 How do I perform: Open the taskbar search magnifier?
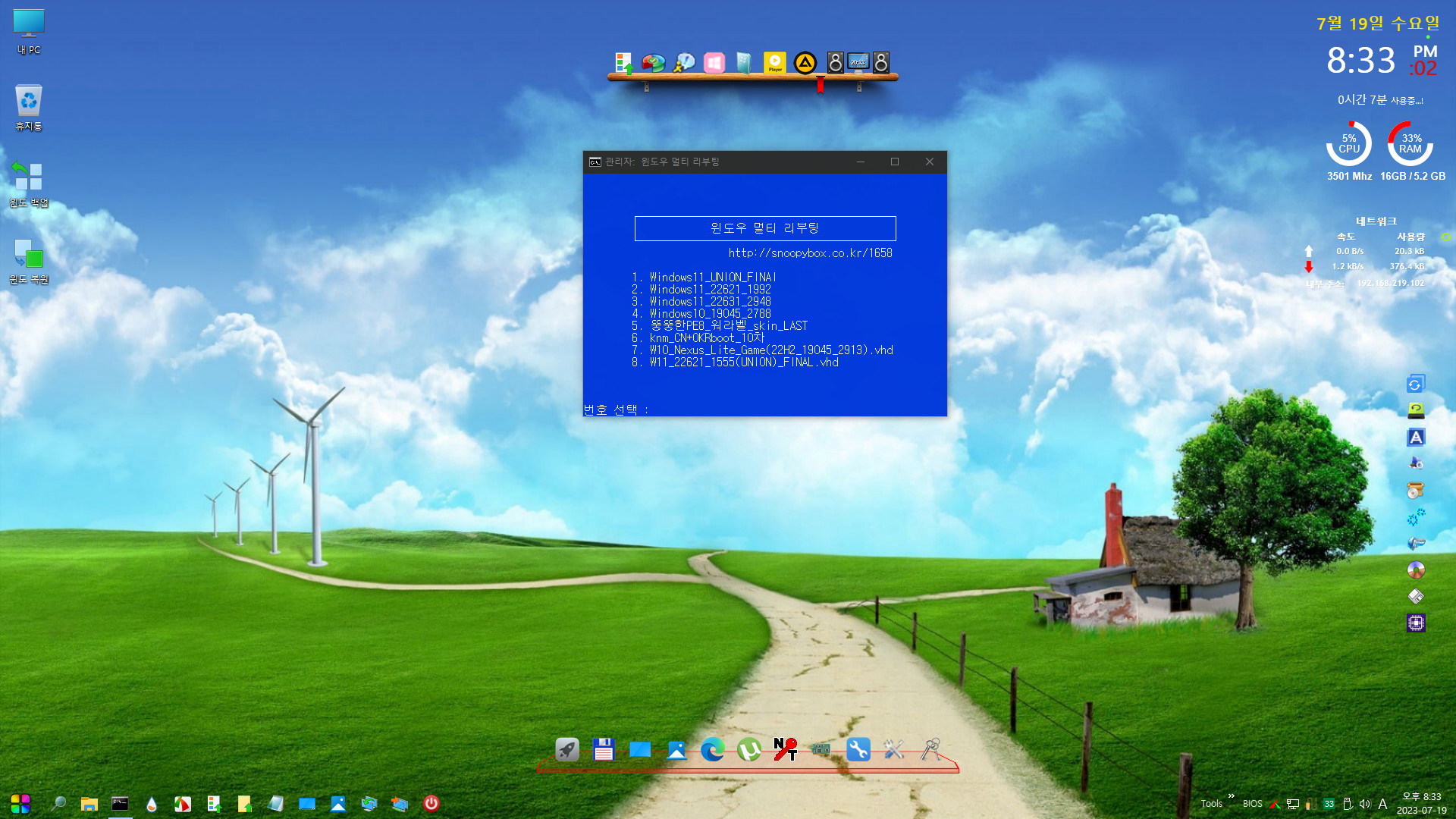58,804
